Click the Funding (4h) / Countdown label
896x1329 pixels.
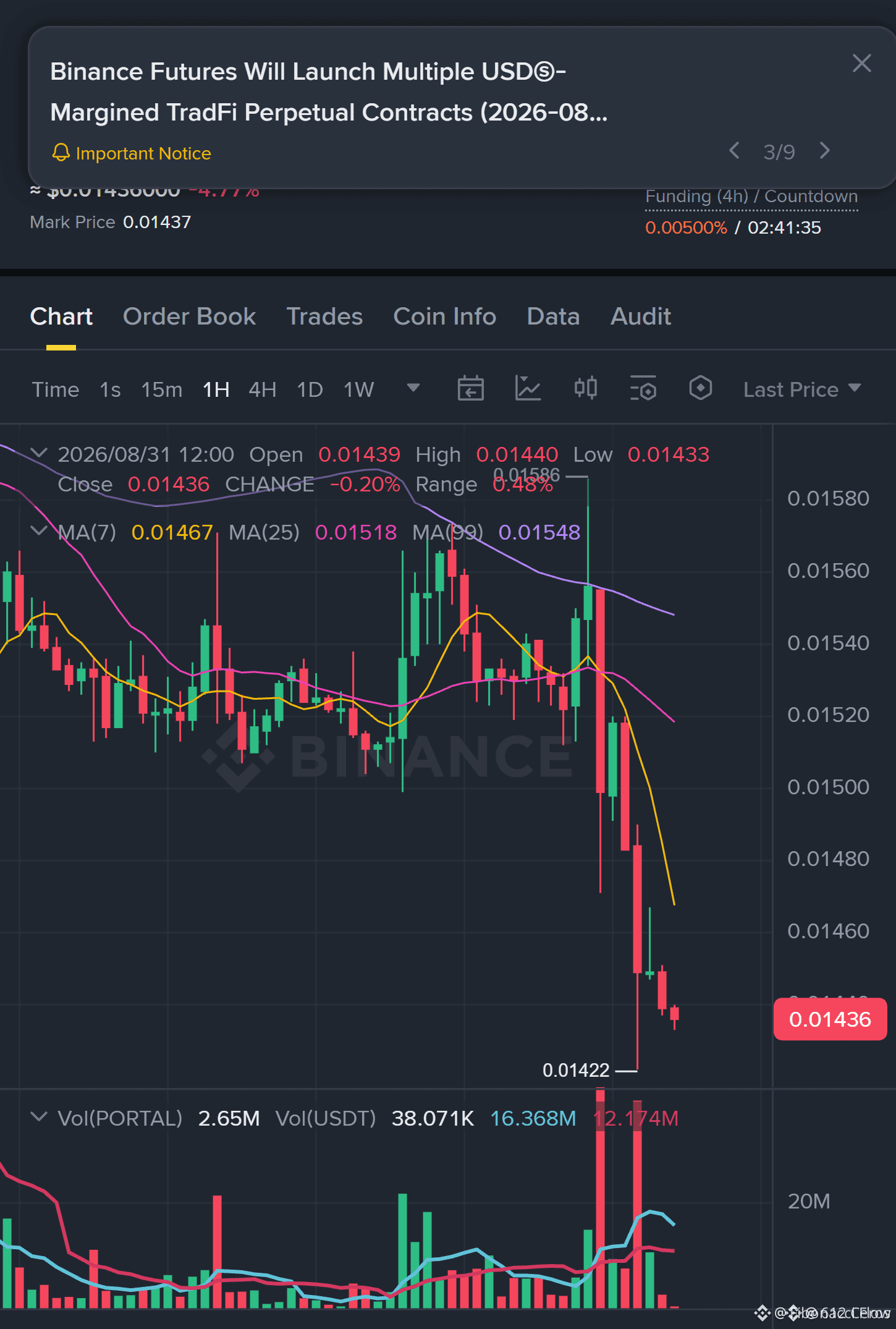pyautogui.click(x=751, y=197)
